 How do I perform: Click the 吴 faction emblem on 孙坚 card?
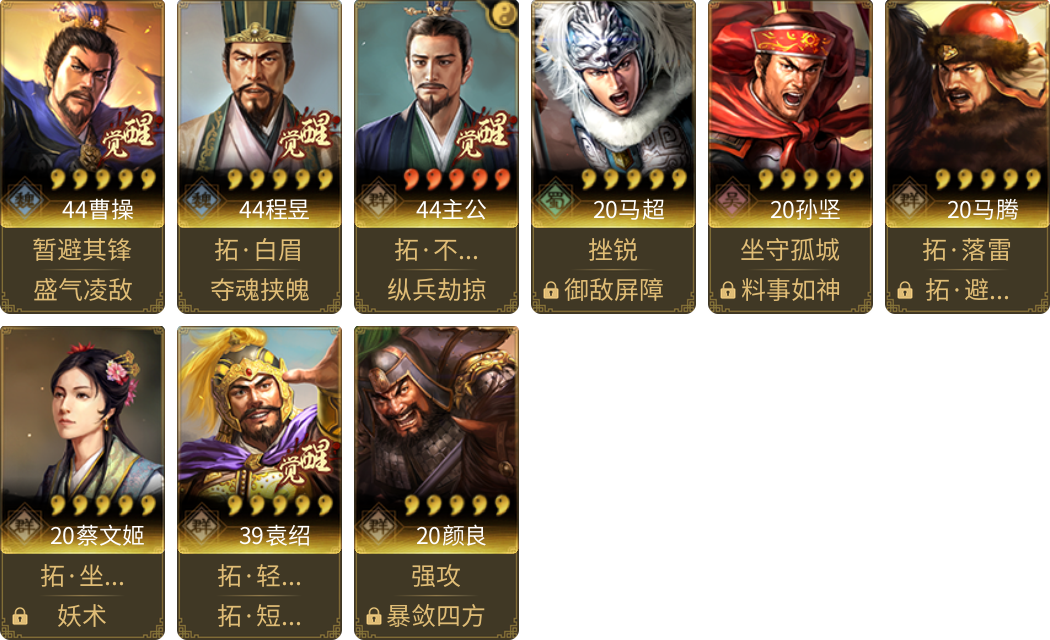coord(733,199)
